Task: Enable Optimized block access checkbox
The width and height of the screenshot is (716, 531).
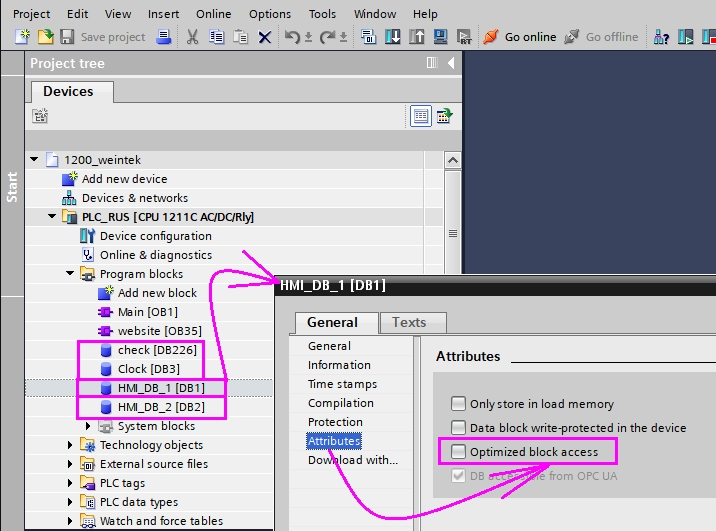Action: click(458, 452)
